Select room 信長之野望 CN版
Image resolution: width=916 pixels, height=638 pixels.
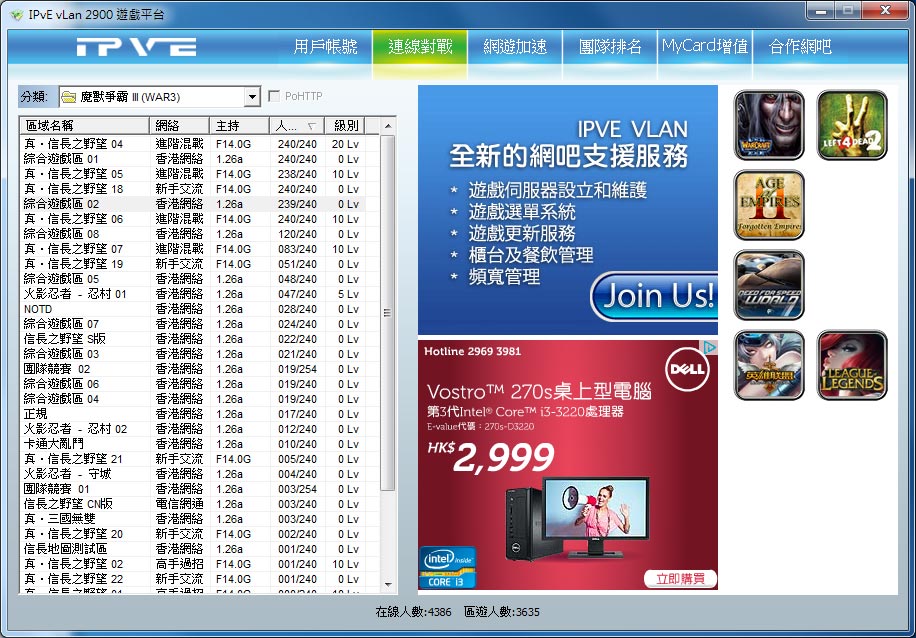pos(192,504)
